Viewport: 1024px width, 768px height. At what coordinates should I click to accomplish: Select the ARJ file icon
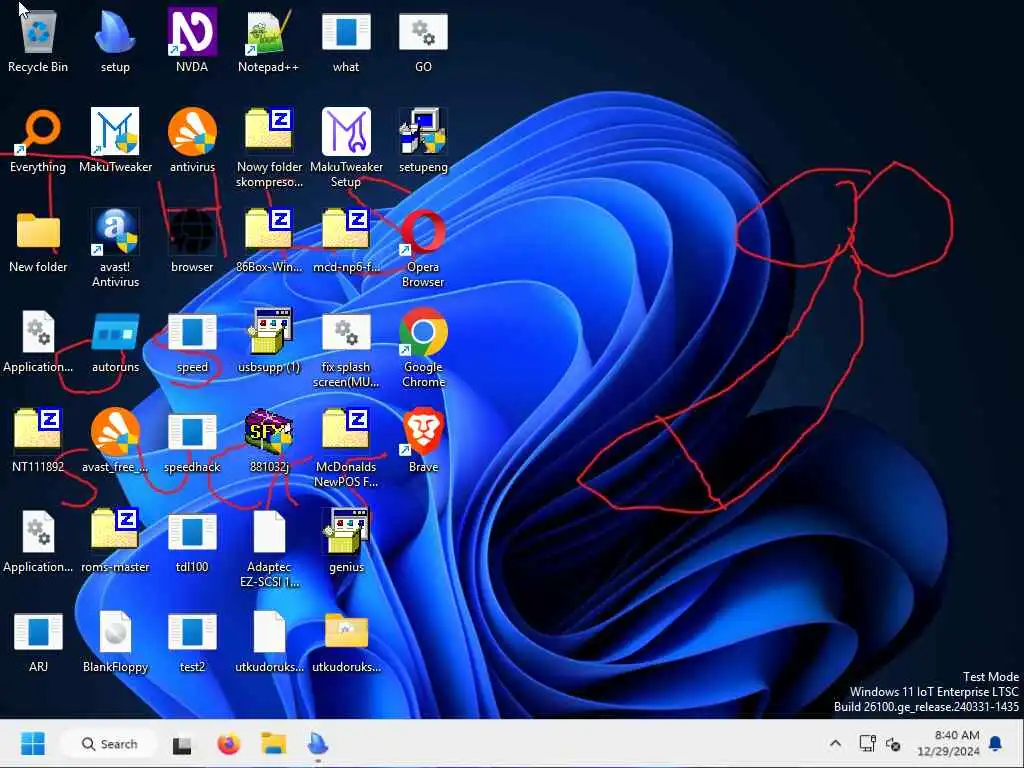coord(38,641)
